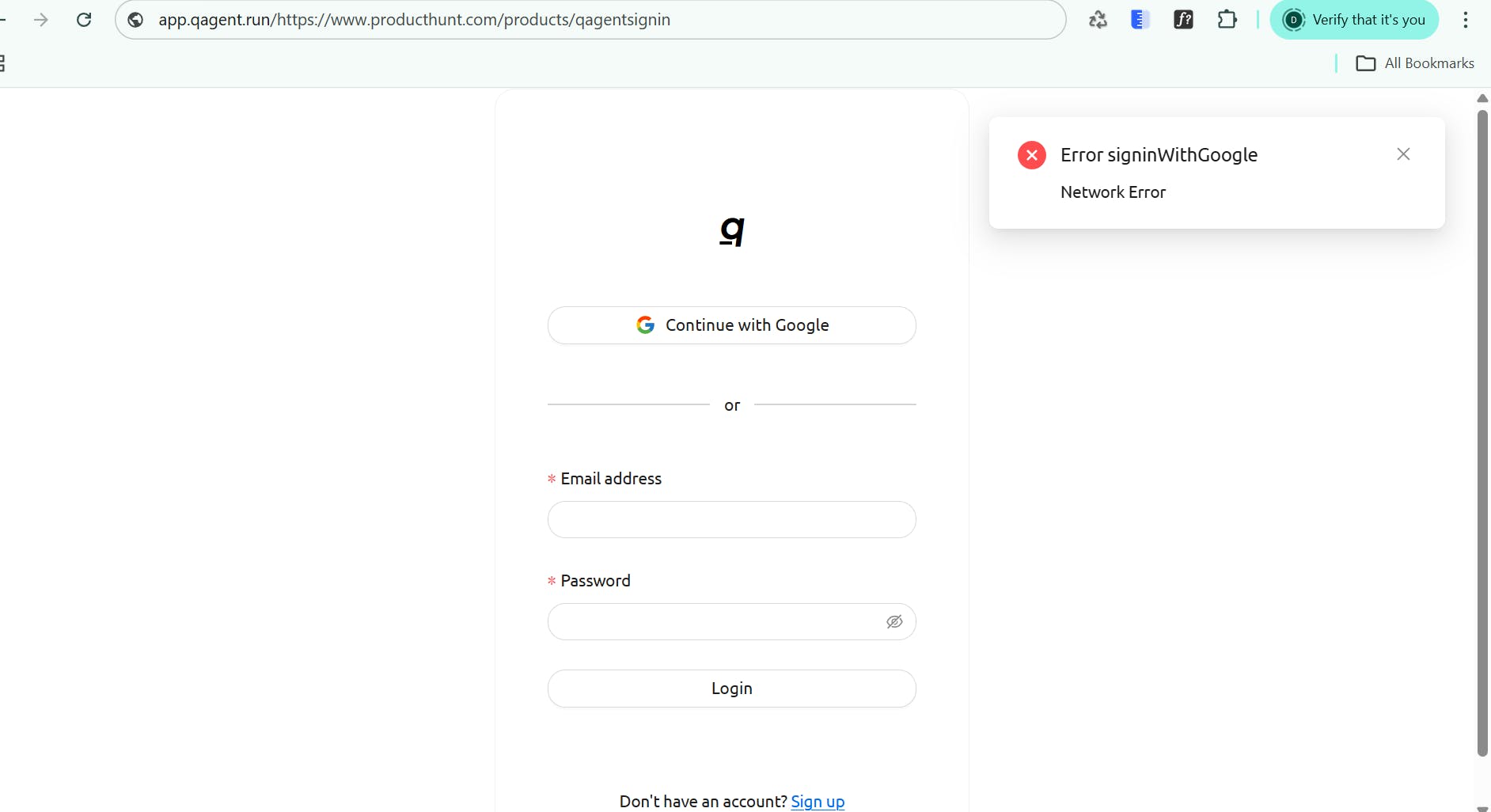The width and height of the screenshot is (1491, 812).
Task: Open the Extensions puzzle piece menu
Action: coord(1227,20)
